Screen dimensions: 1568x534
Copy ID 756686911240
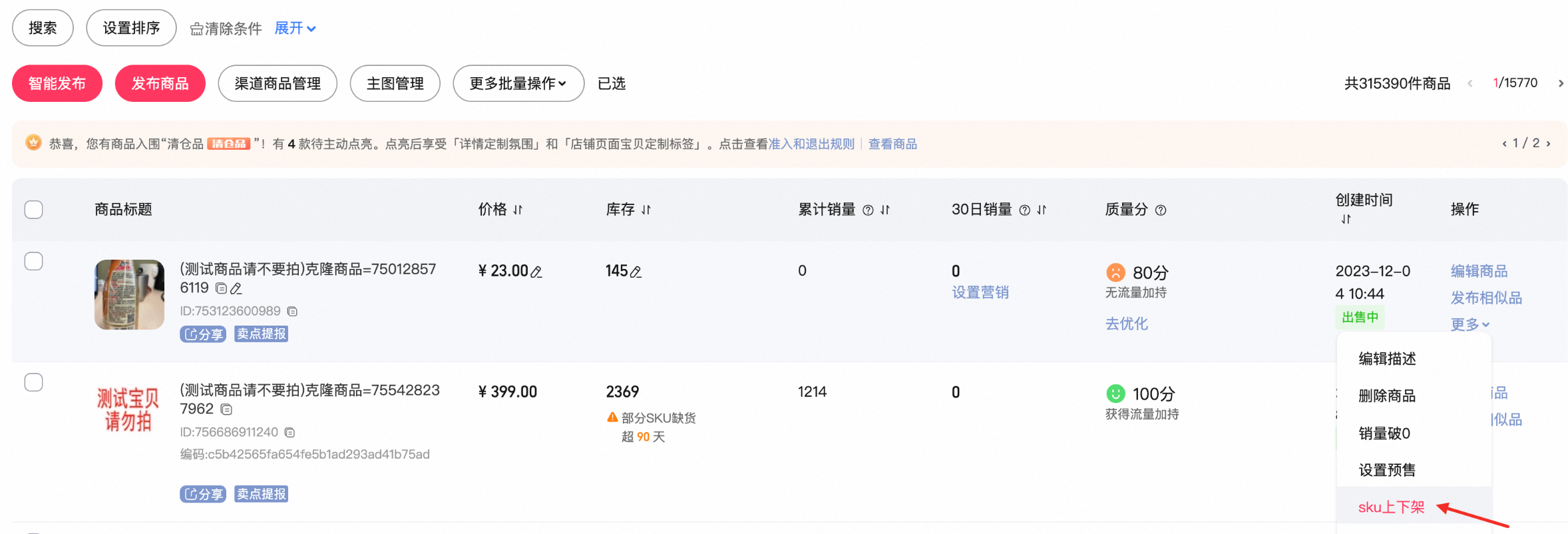click(290, 432)
